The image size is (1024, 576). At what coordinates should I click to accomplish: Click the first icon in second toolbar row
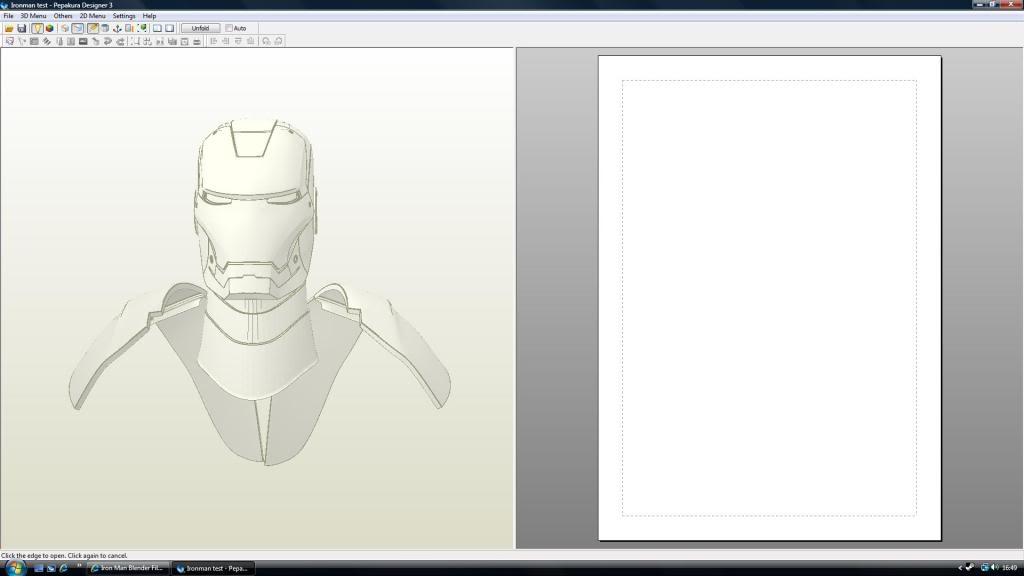pos(9,41)
